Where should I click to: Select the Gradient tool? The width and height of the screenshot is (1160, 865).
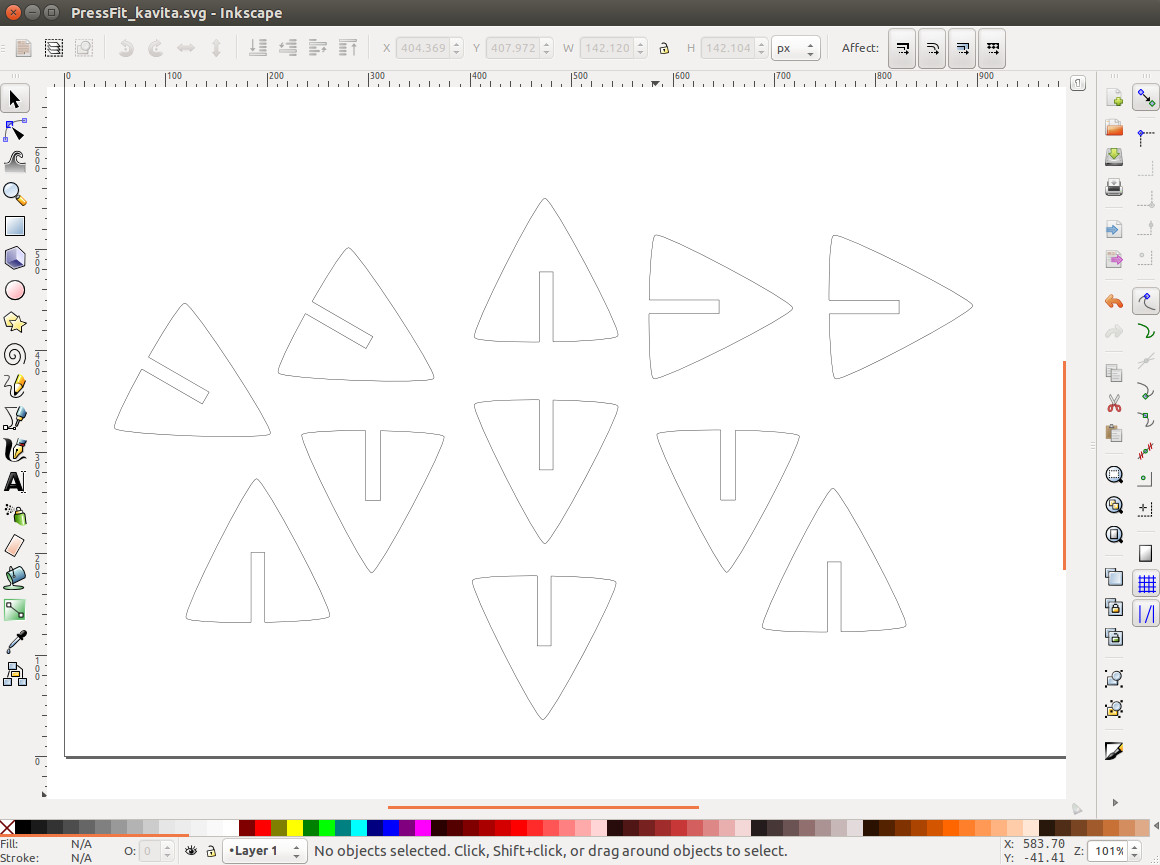(x=15, y=610)
